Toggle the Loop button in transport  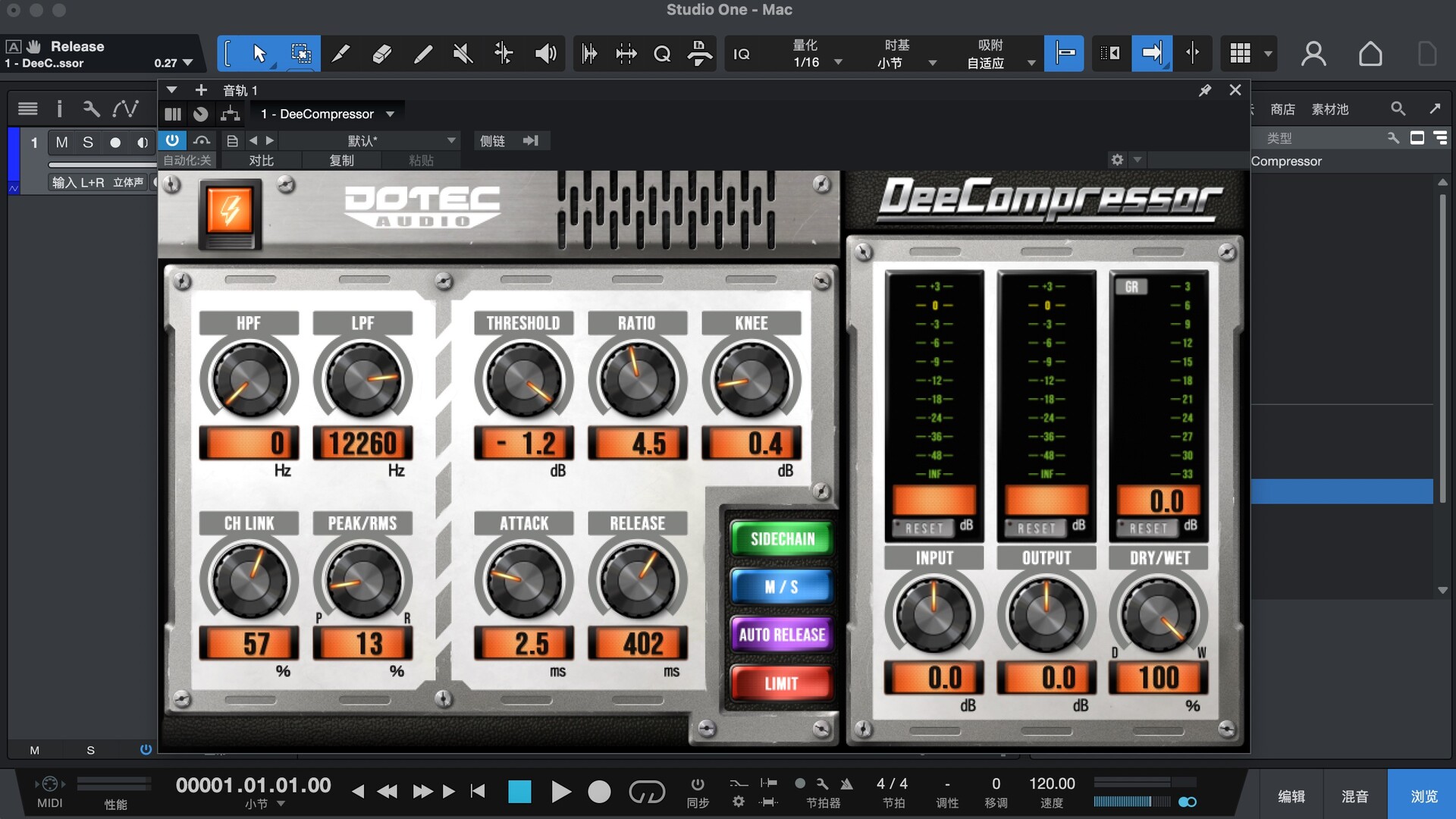tap(647, 792)
